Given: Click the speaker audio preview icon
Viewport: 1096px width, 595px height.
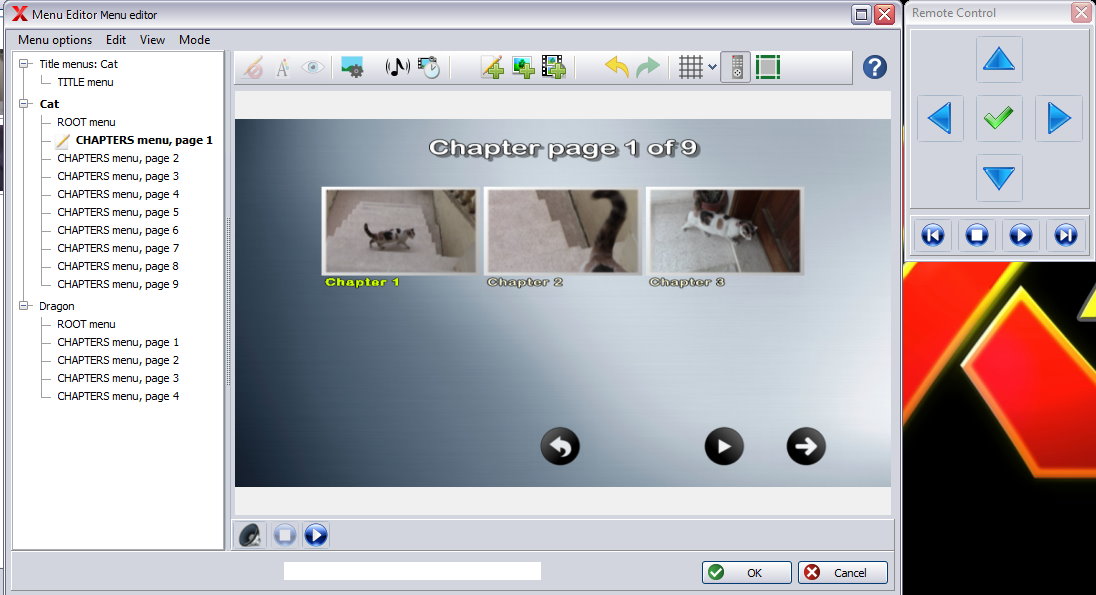Looking at the screenshot, I should (x=250, y=536).
